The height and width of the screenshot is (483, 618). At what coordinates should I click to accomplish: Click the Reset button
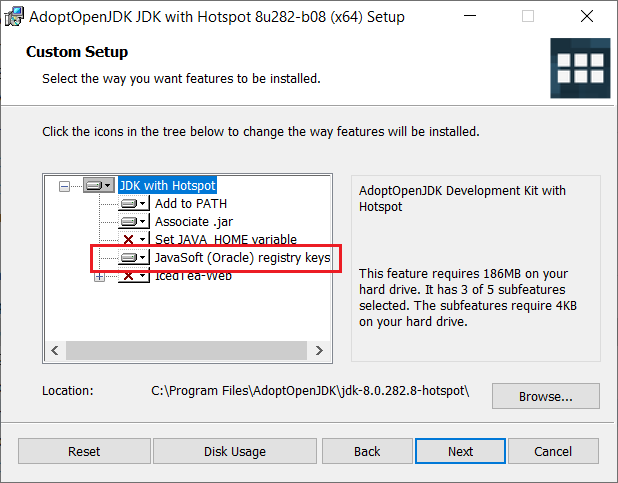84,451
